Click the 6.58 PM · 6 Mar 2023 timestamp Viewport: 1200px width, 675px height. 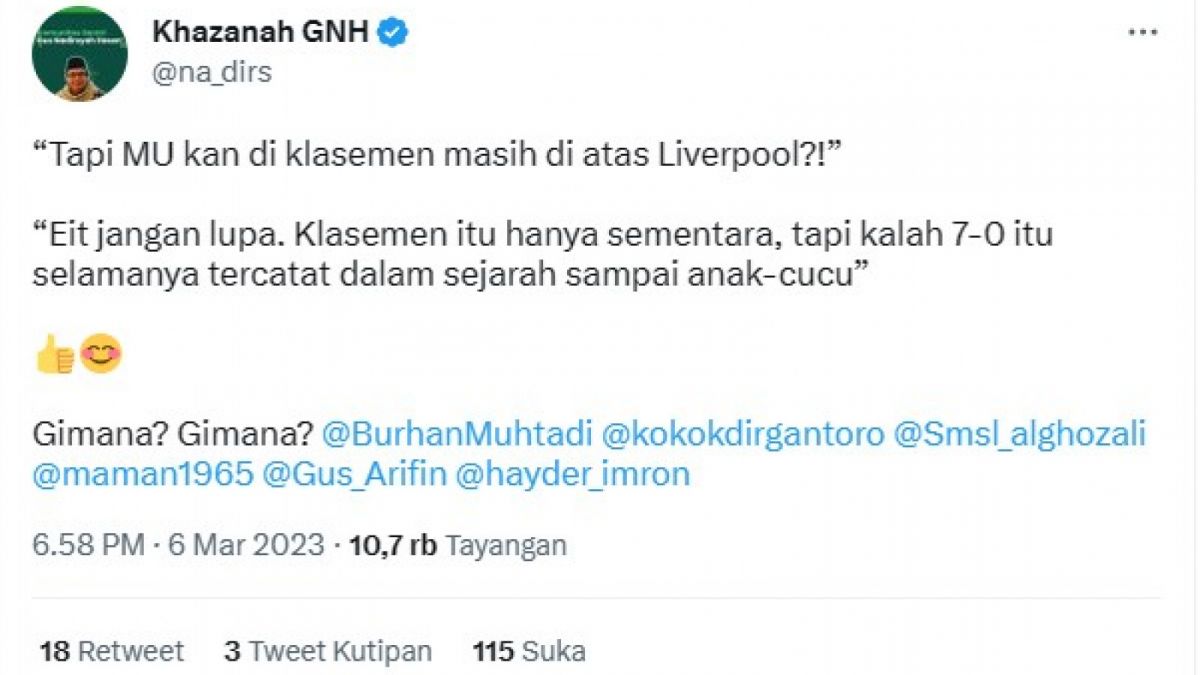(178, 545)
